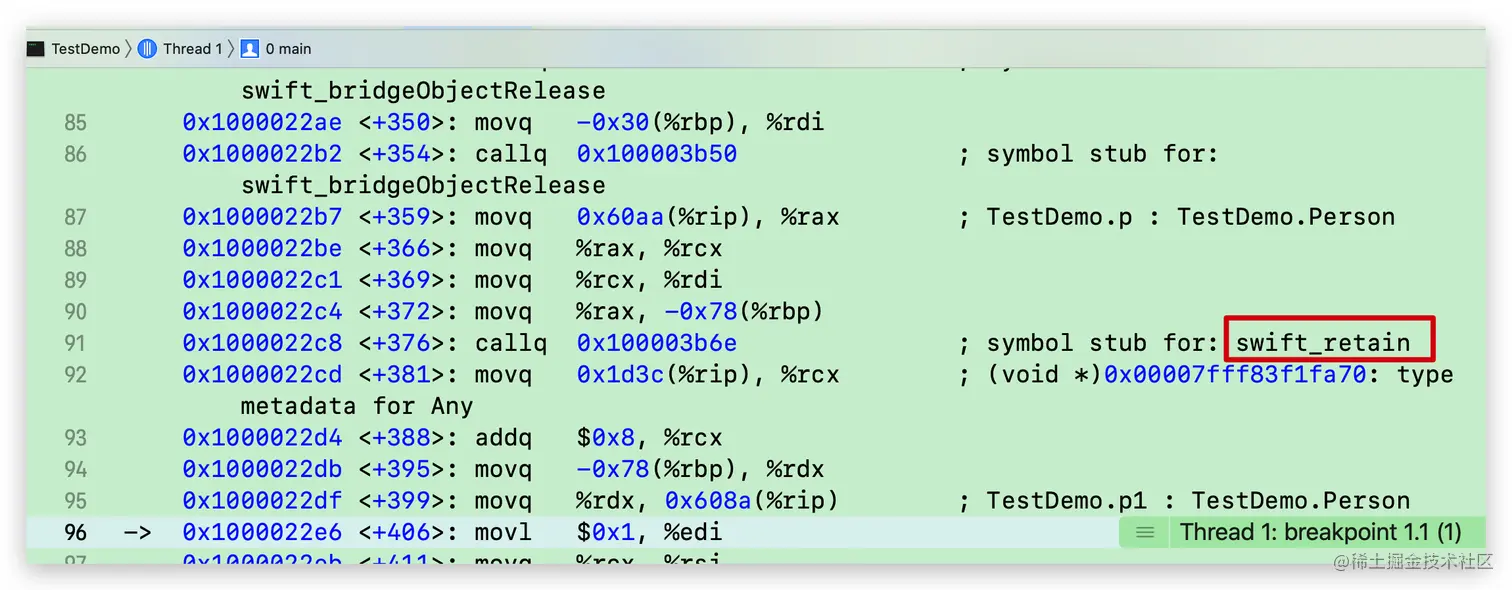1512x590 pixels.
Task: Click address 0x1000022c4
Action: pyautogui.click(x=262, y=311)
